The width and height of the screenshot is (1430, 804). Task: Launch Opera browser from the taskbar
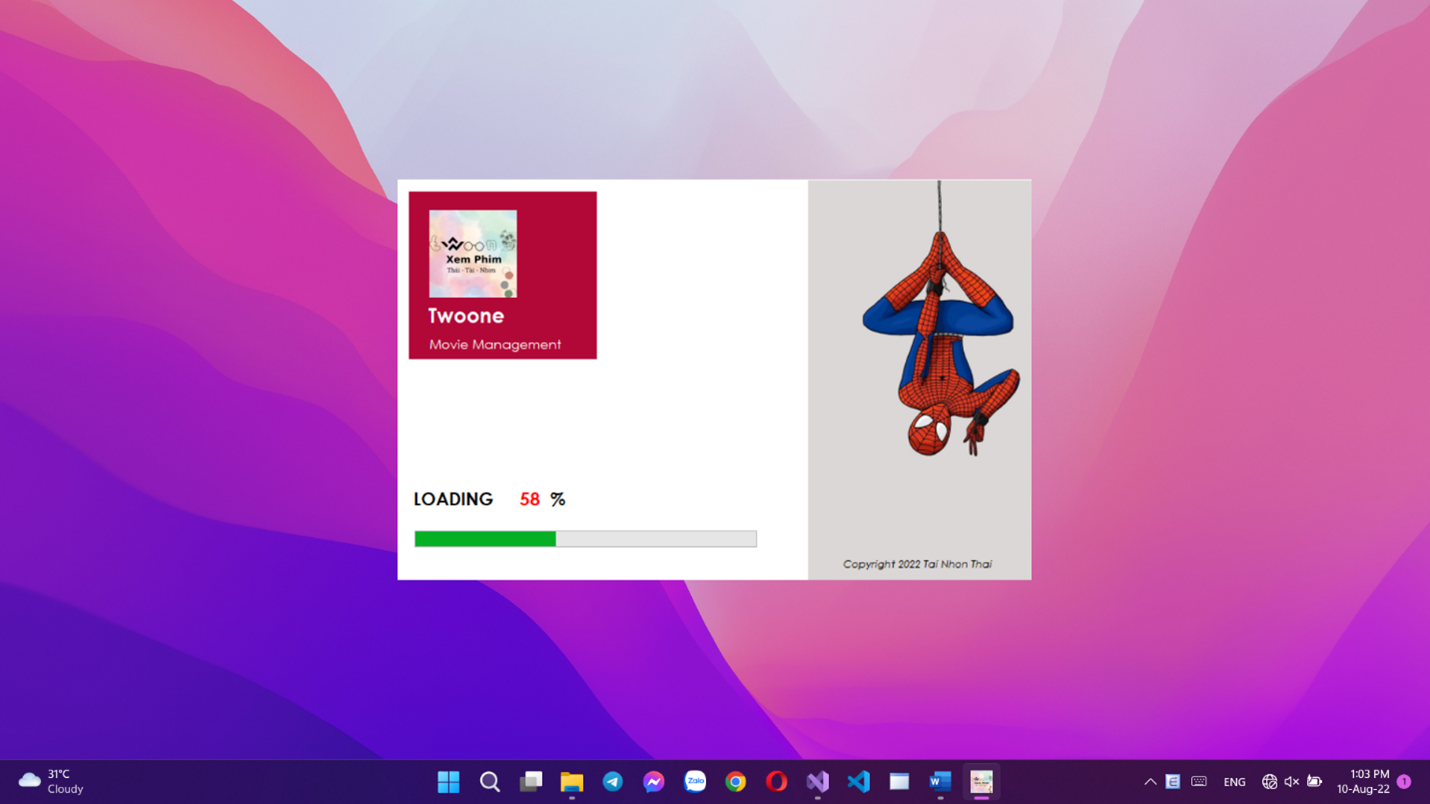(776, 782)
